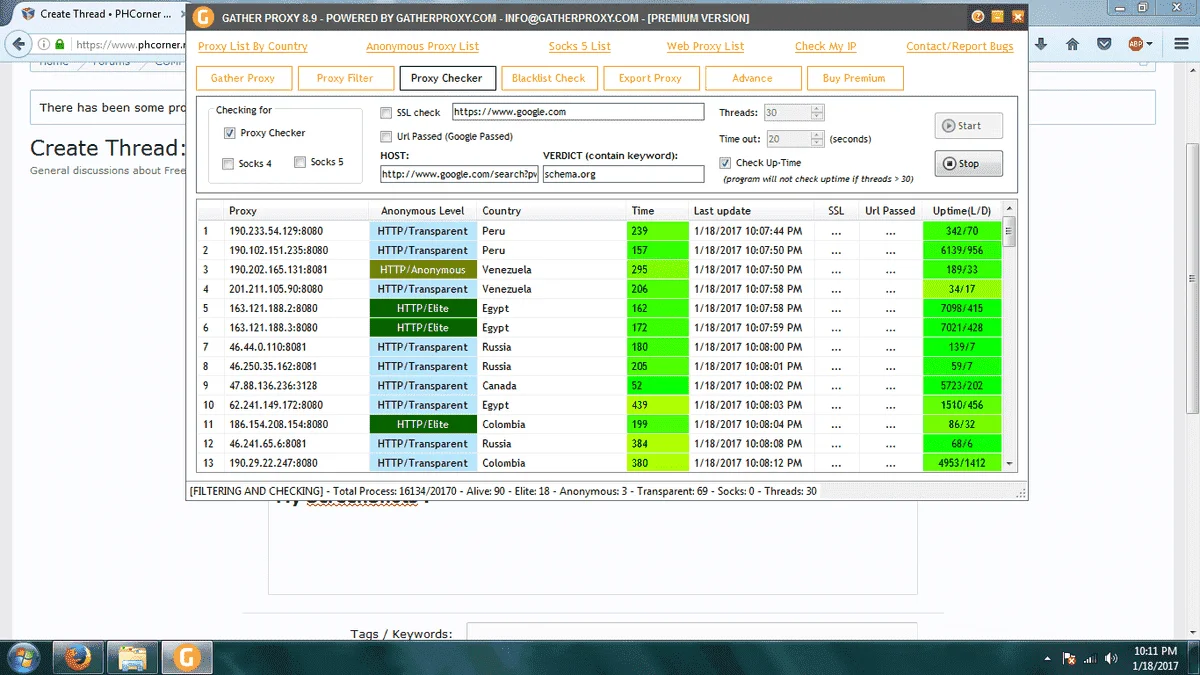Open network signal icon in system tray
This screenshot has height=675, width=1200.
click(x=1091, y=658)
